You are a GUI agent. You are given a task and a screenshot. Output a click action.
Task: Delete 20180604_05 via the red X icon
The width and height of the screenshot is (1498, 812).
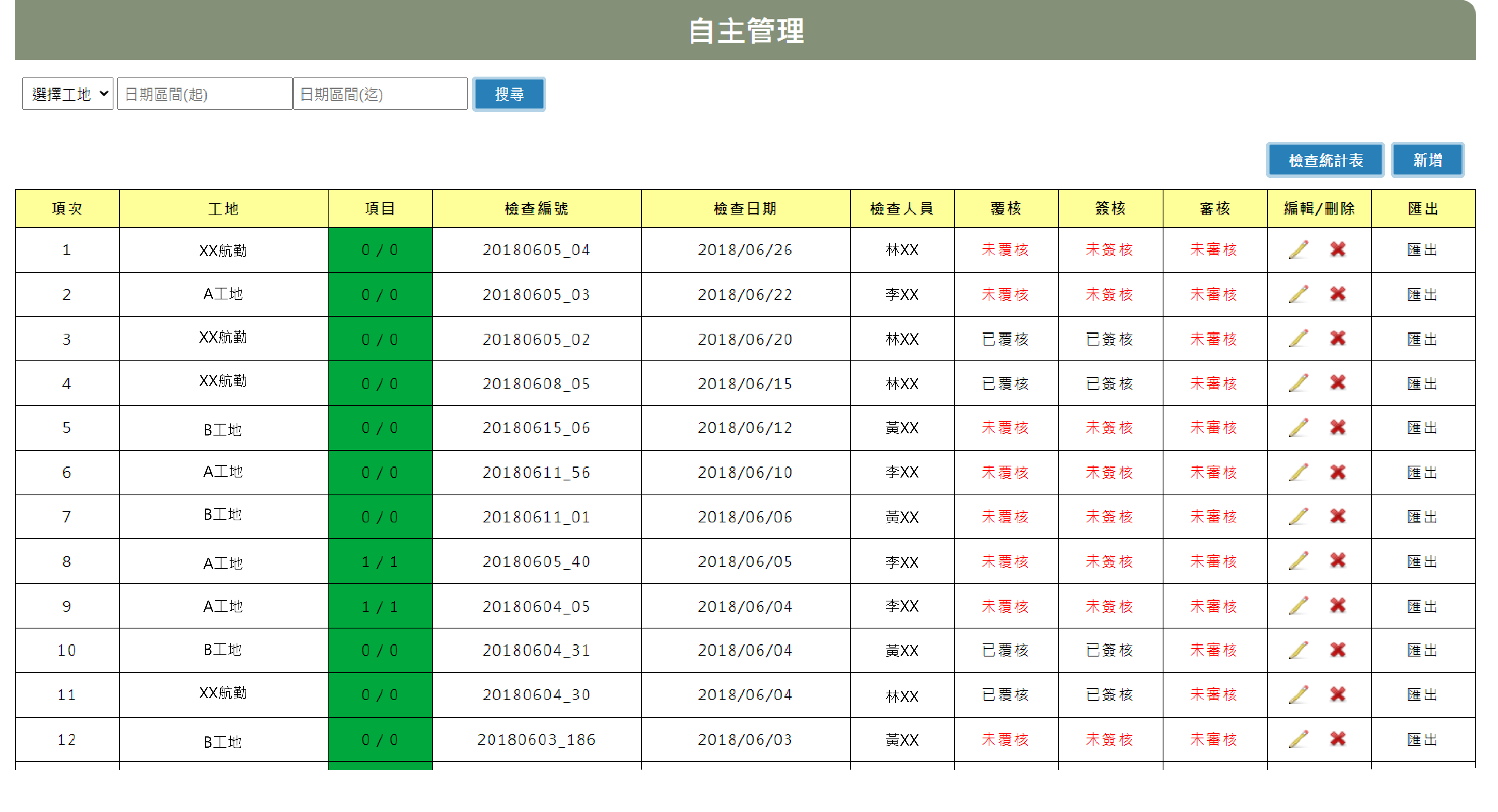pos(1338,606)
